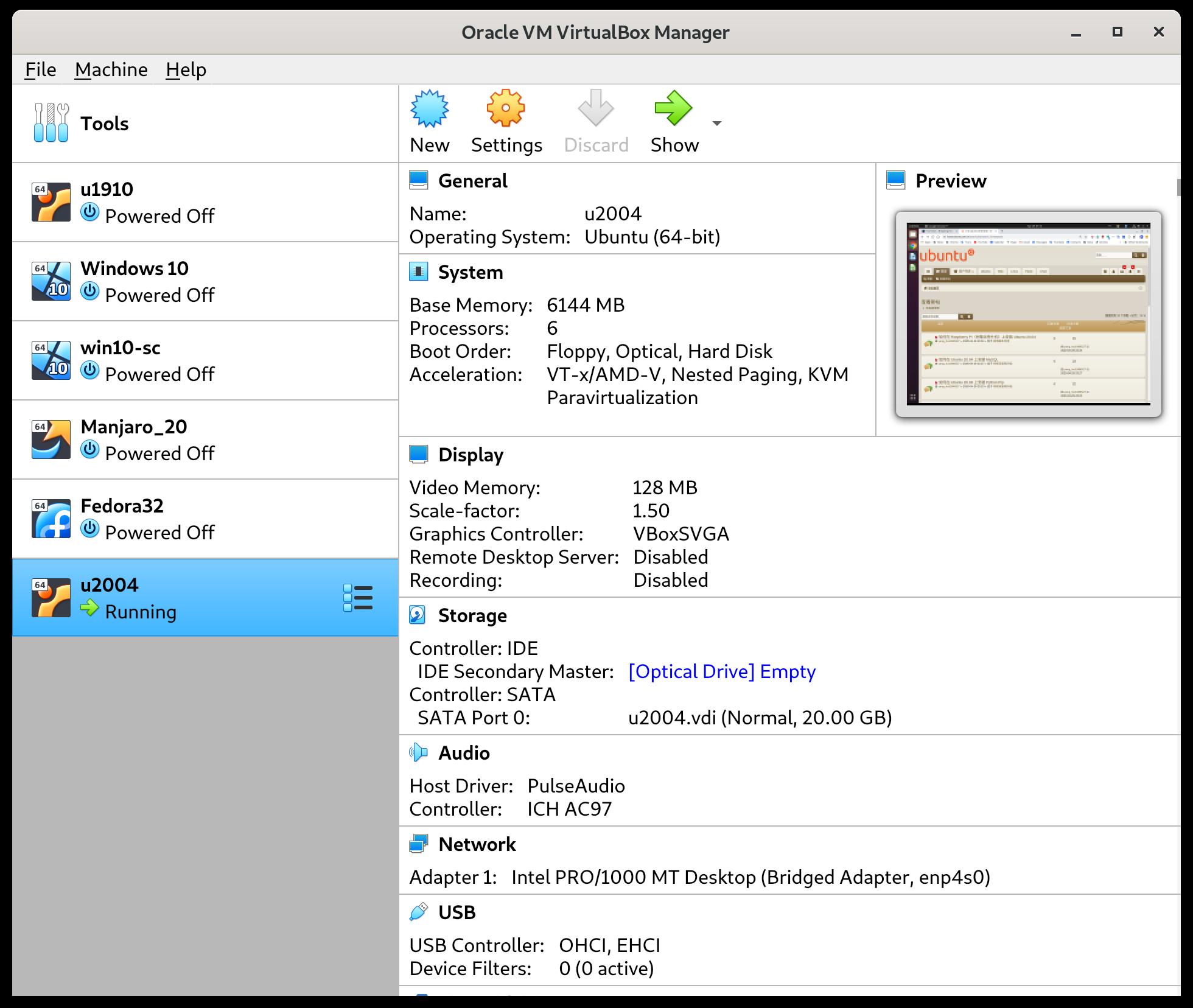The image size is (1193, 1008).
Task: Click the System section heading
Action: (x=471, y=272)
